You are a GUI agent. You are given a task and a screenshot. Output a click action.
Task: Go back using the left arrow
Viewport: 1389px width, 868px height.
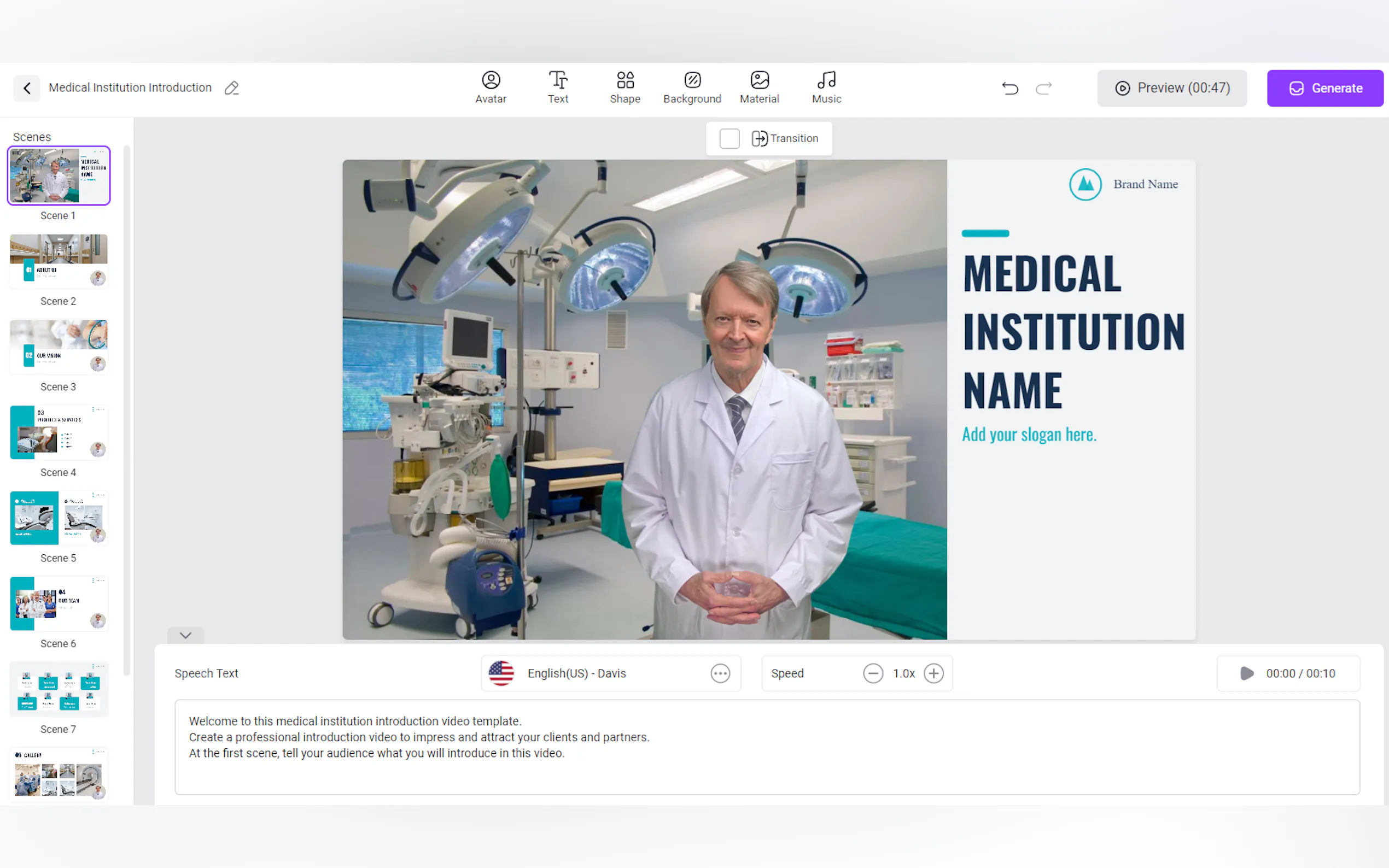tap(26, 88)
